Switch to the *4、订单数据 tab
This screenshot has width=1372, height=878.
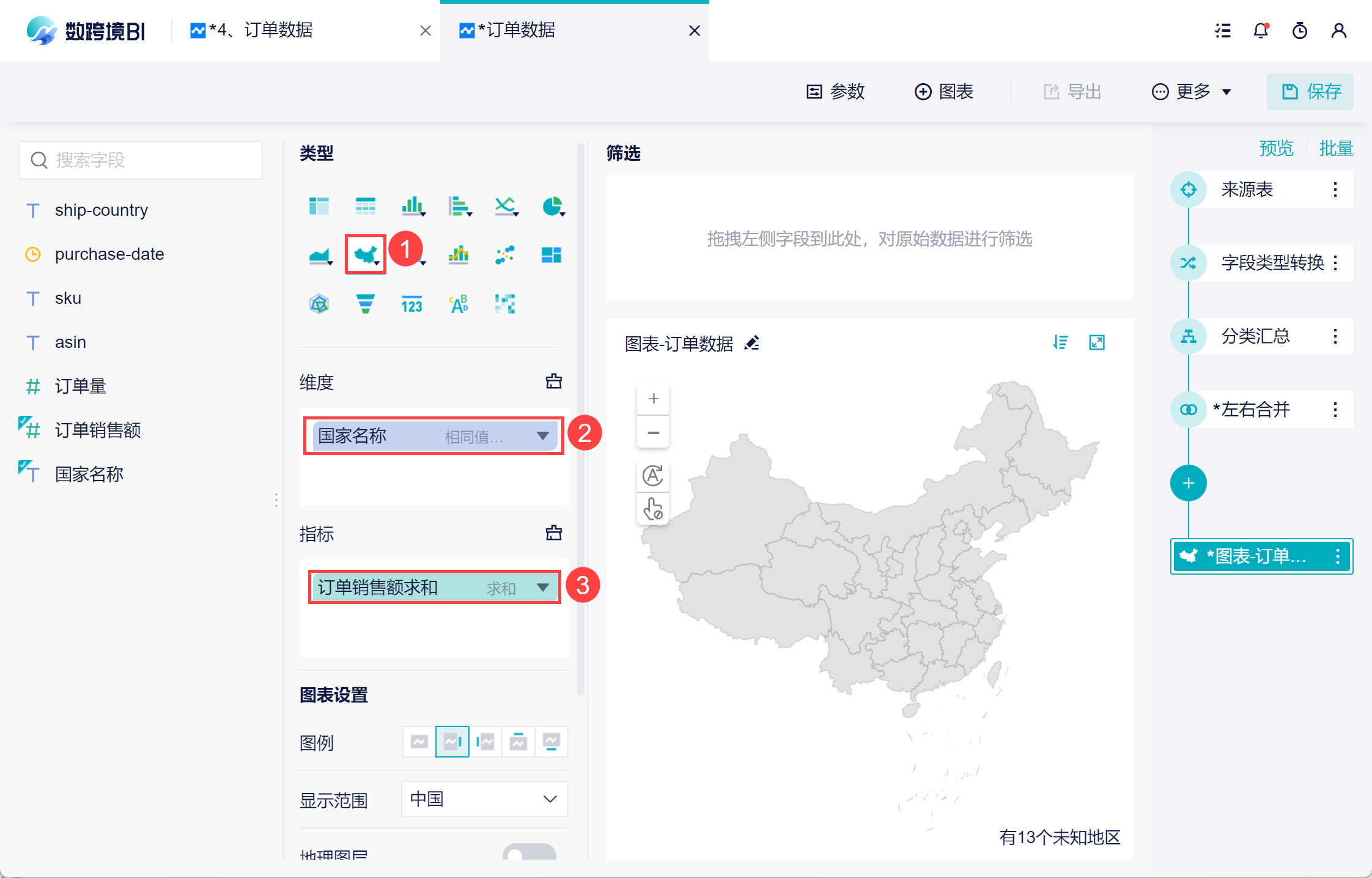(x=262, y=31)
